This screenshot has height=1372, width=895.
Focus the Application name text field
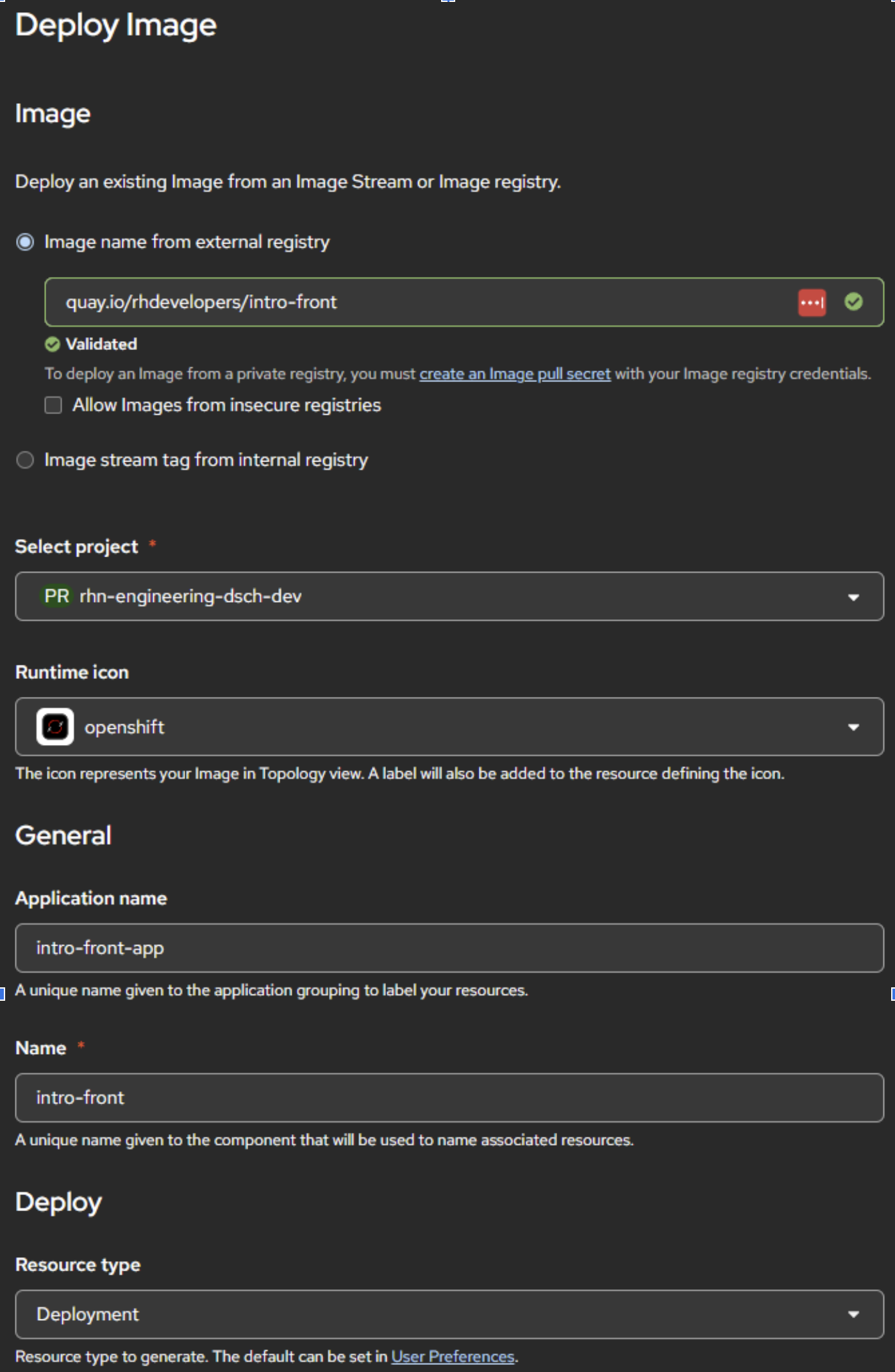449,948
